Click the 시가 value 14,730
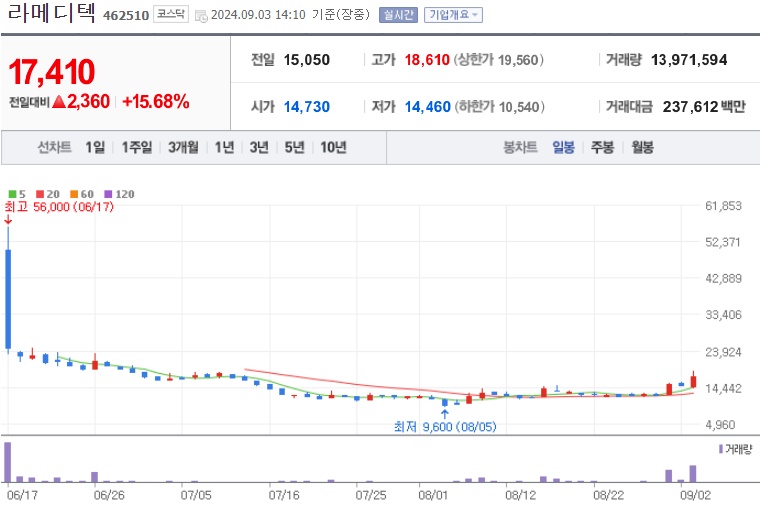The image size is (760, 510). click(x=306, y=107)
